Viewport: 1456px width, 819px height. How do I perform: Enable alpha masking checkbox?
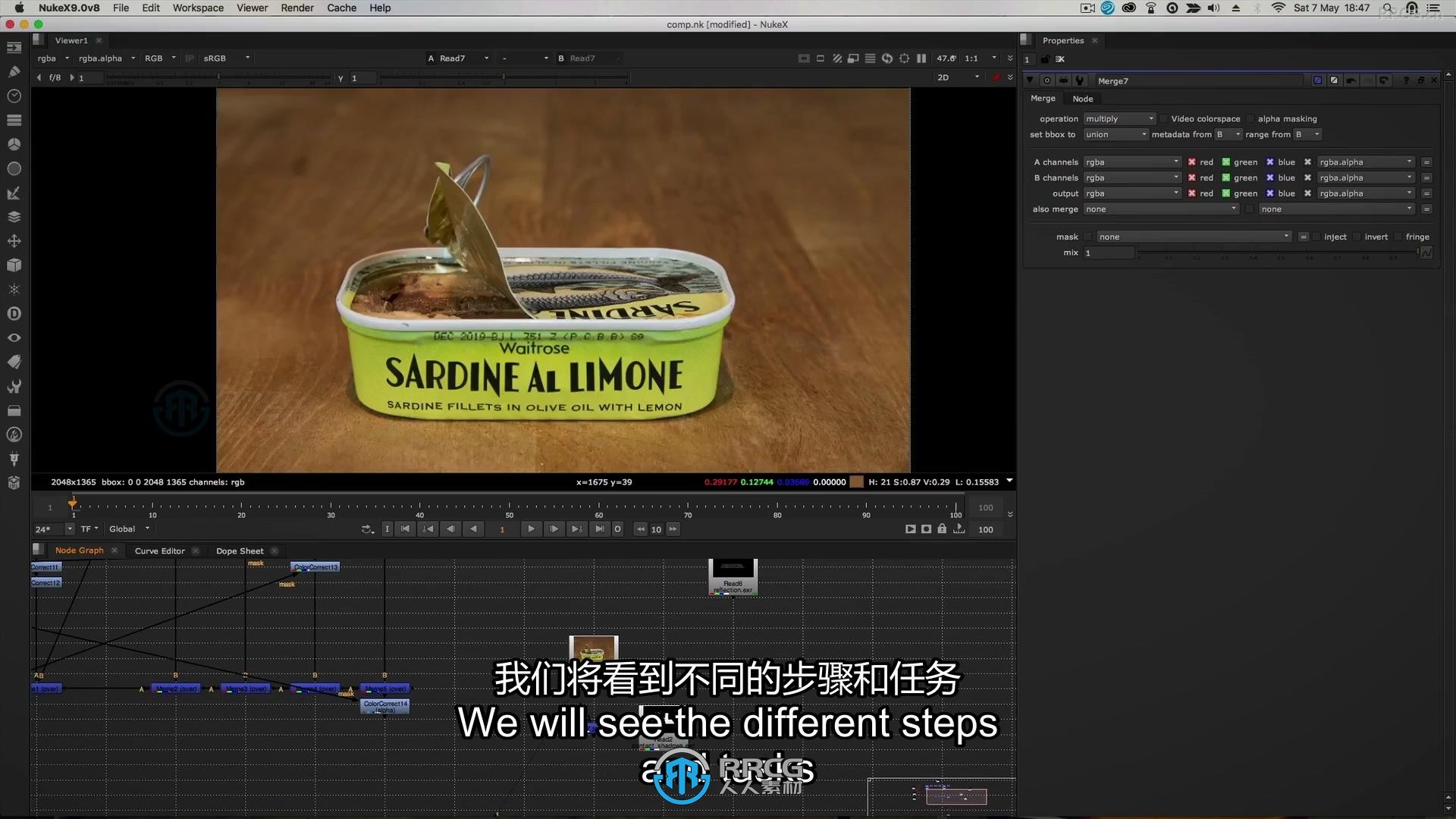coord(1251,119)
